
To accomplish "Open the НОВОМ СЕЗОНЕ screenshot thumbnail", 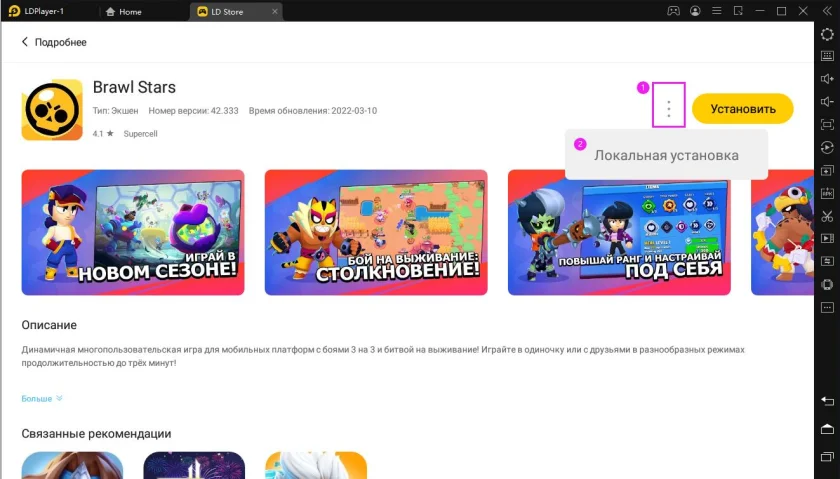I will (133, 233).
